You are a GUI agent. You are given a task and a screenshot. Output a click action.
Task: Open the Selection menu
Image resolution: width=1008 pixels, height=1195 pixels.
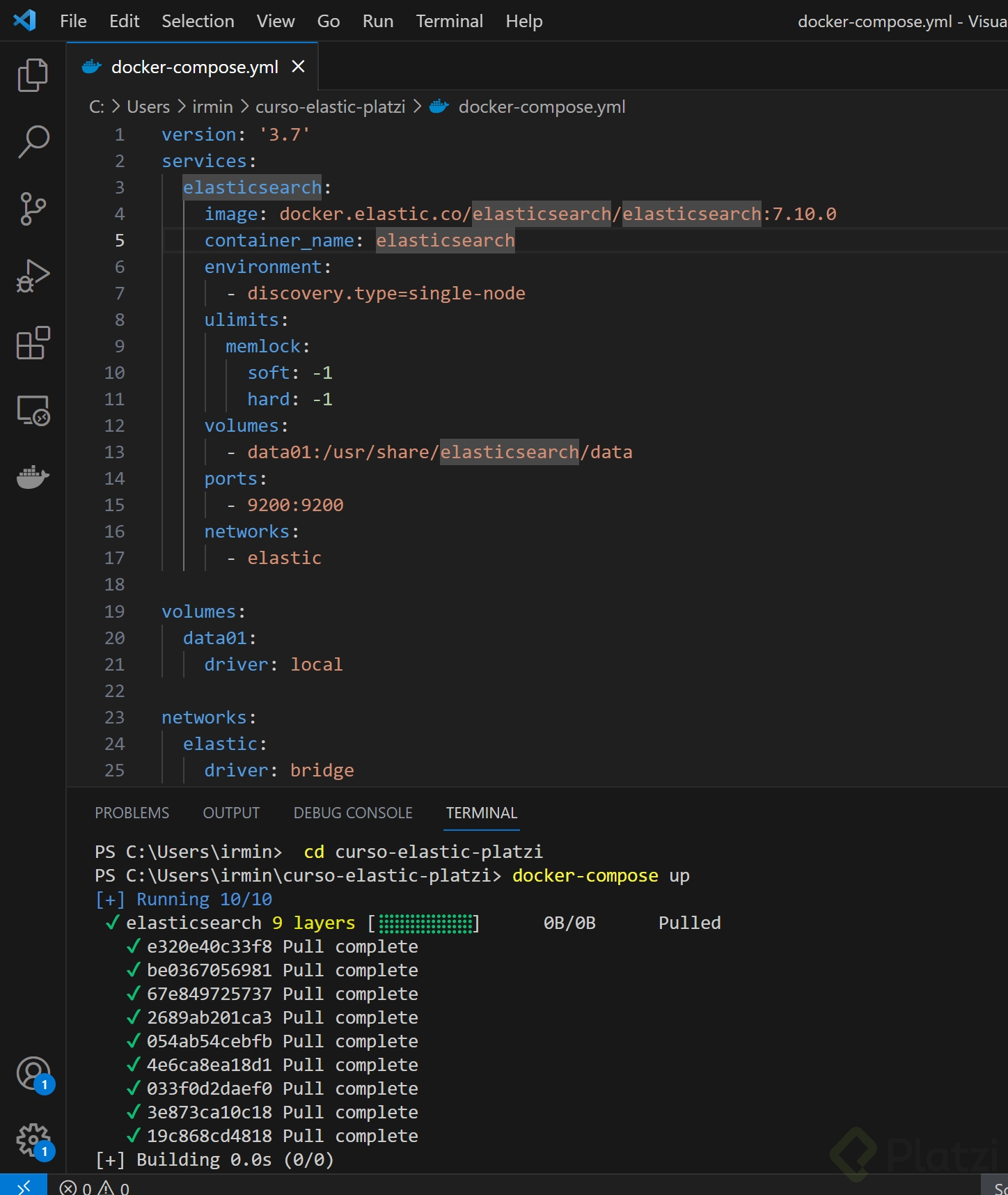[198, 21]
